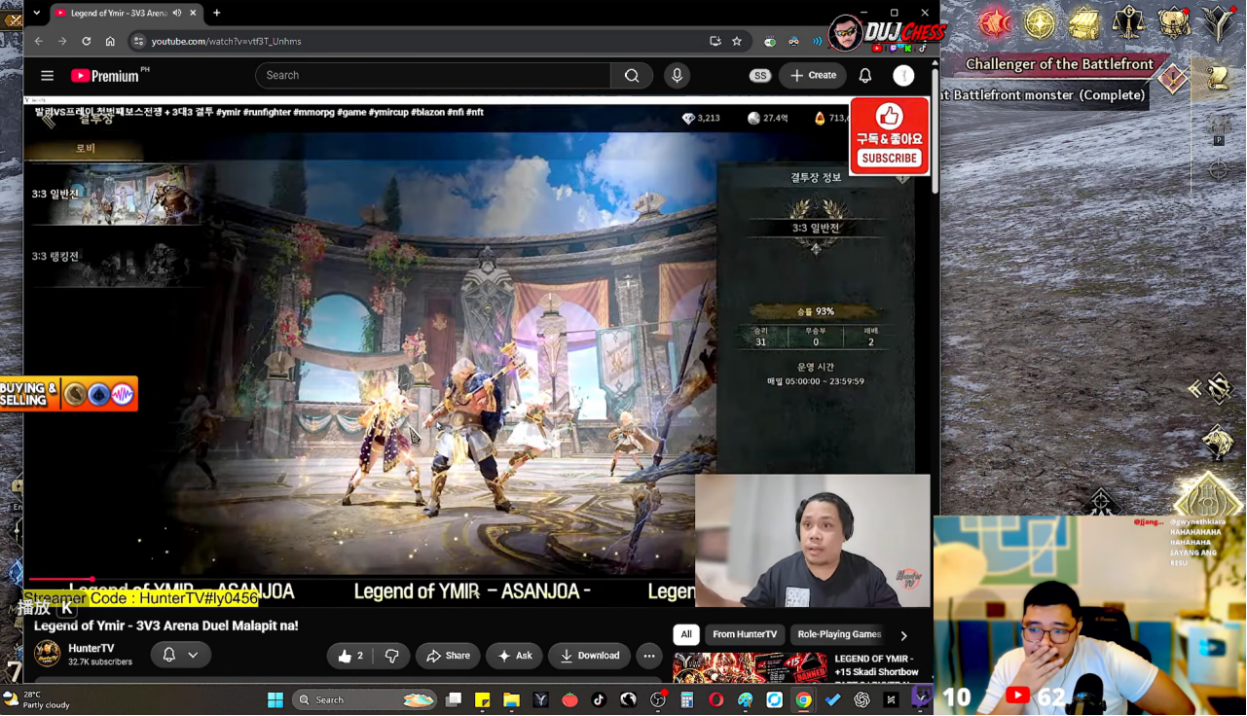Open the game's balance scales icon
1247x716 pixels.
tap(1129, 23)
